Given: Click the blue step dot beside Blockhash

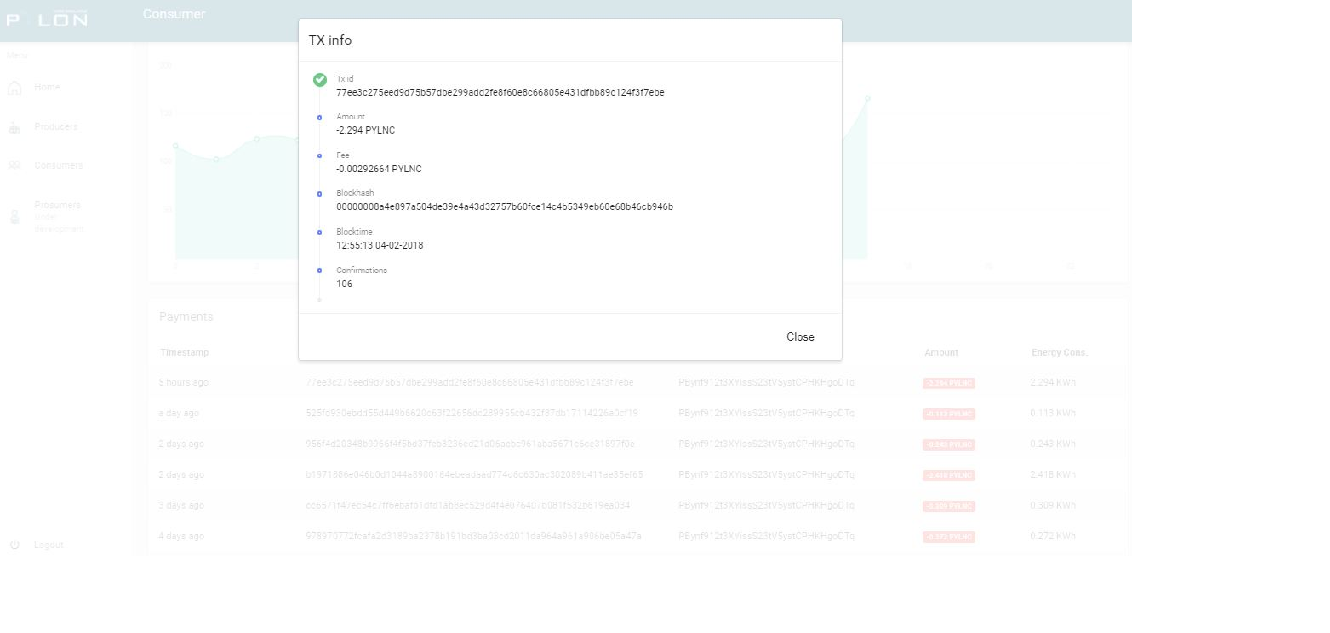Looking at the screenshot, I should coord(320,194).
